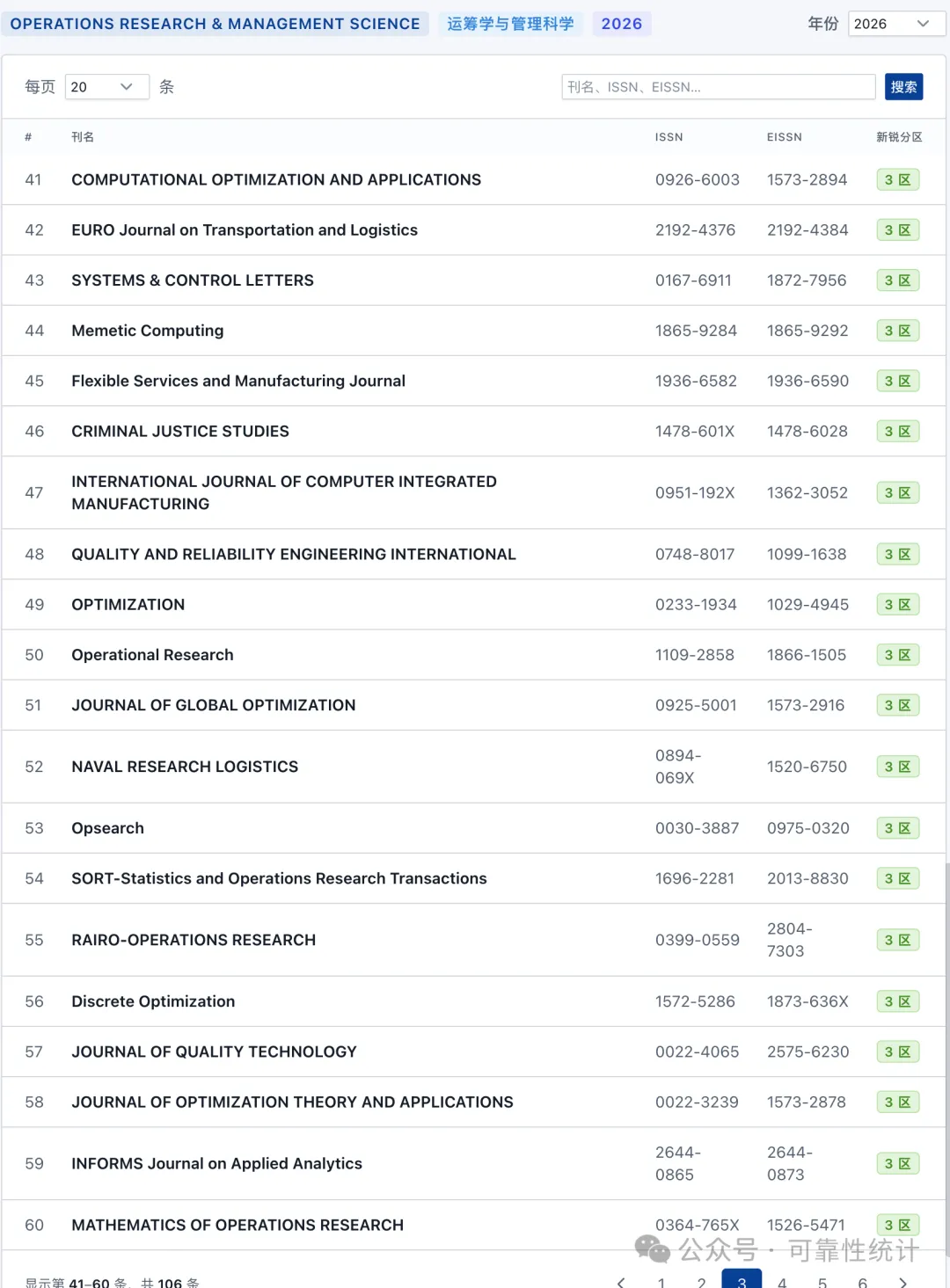Click EISSN 1573-2916 cell
The image size is (950, 1288).
[806, 705]
